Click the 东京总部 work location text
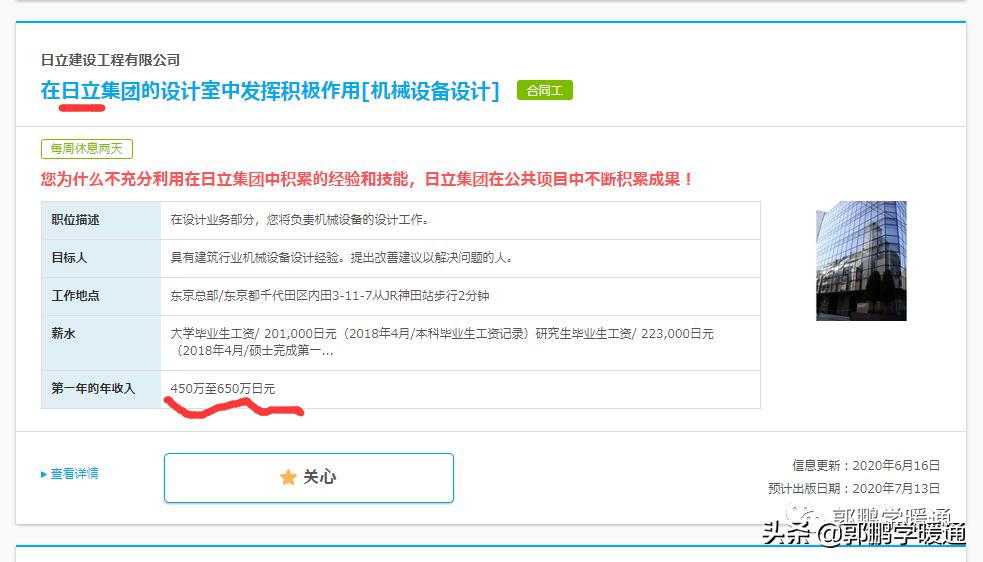This screenshot has height=562, width=983. pyautogui.click(x=330, y=296)
